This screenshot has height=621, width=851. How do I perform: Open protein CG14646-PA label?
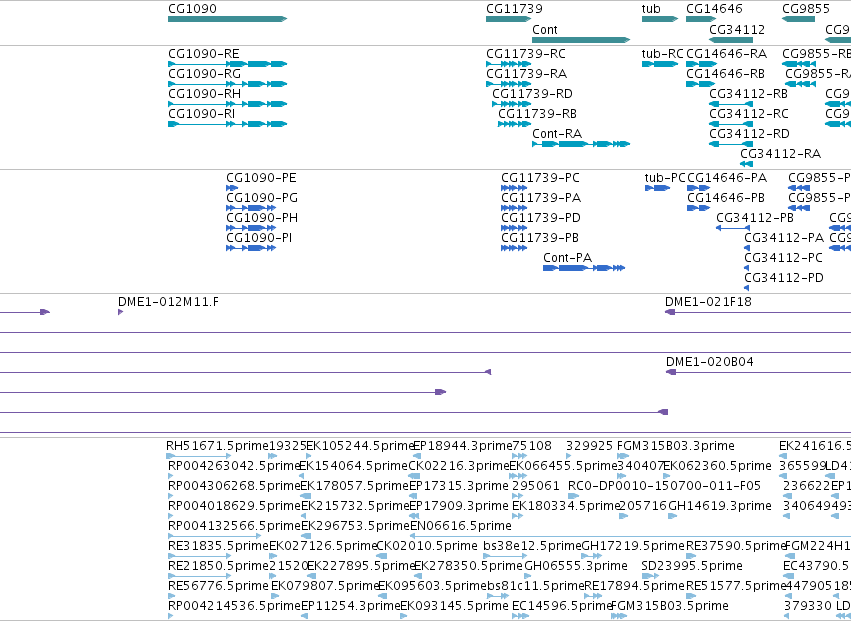click(x=727, y=178)
